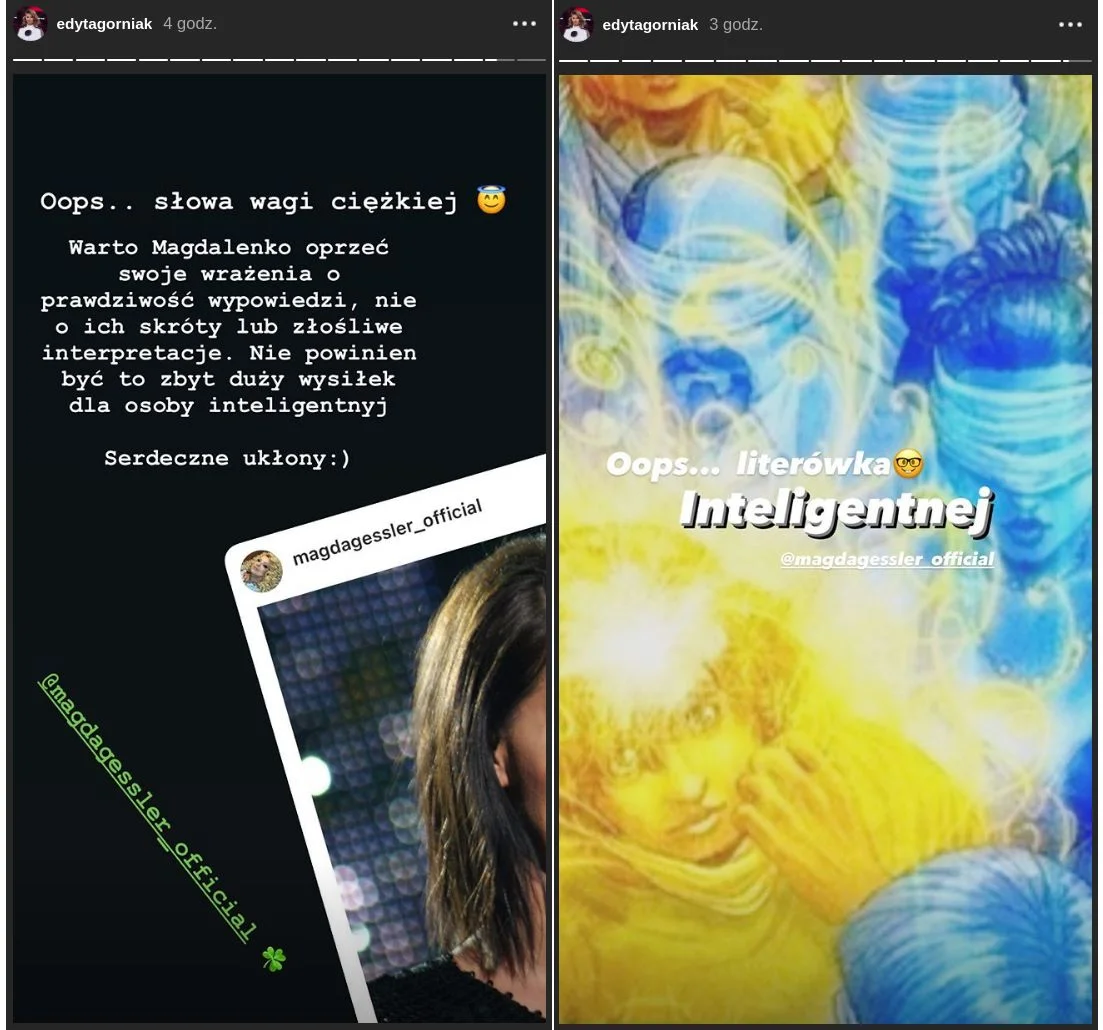Click the '4 godz.' timestamp
The height and width of the screenshot is (1030, 1103).
pyautogui.click(x=190, y=24)
